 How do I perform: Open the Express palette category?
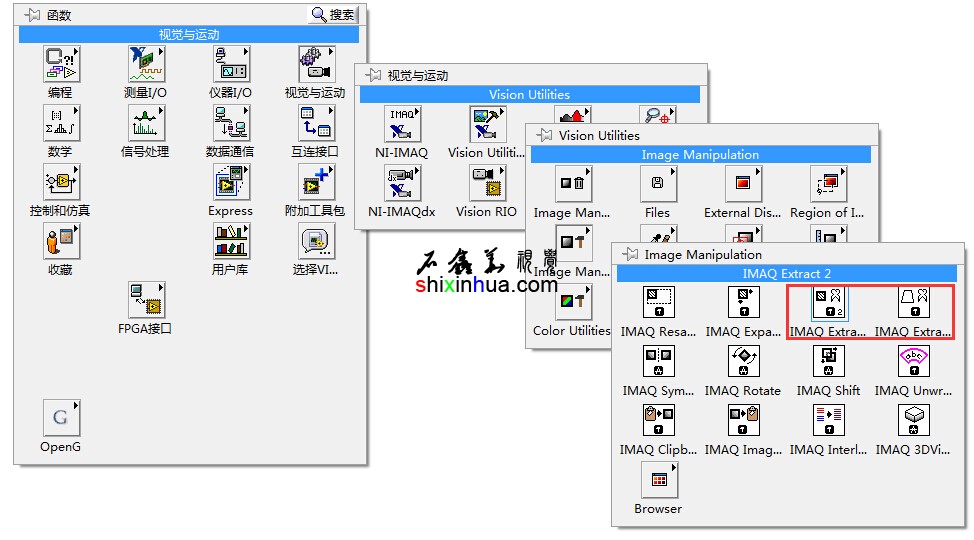[x=230, y=183]
